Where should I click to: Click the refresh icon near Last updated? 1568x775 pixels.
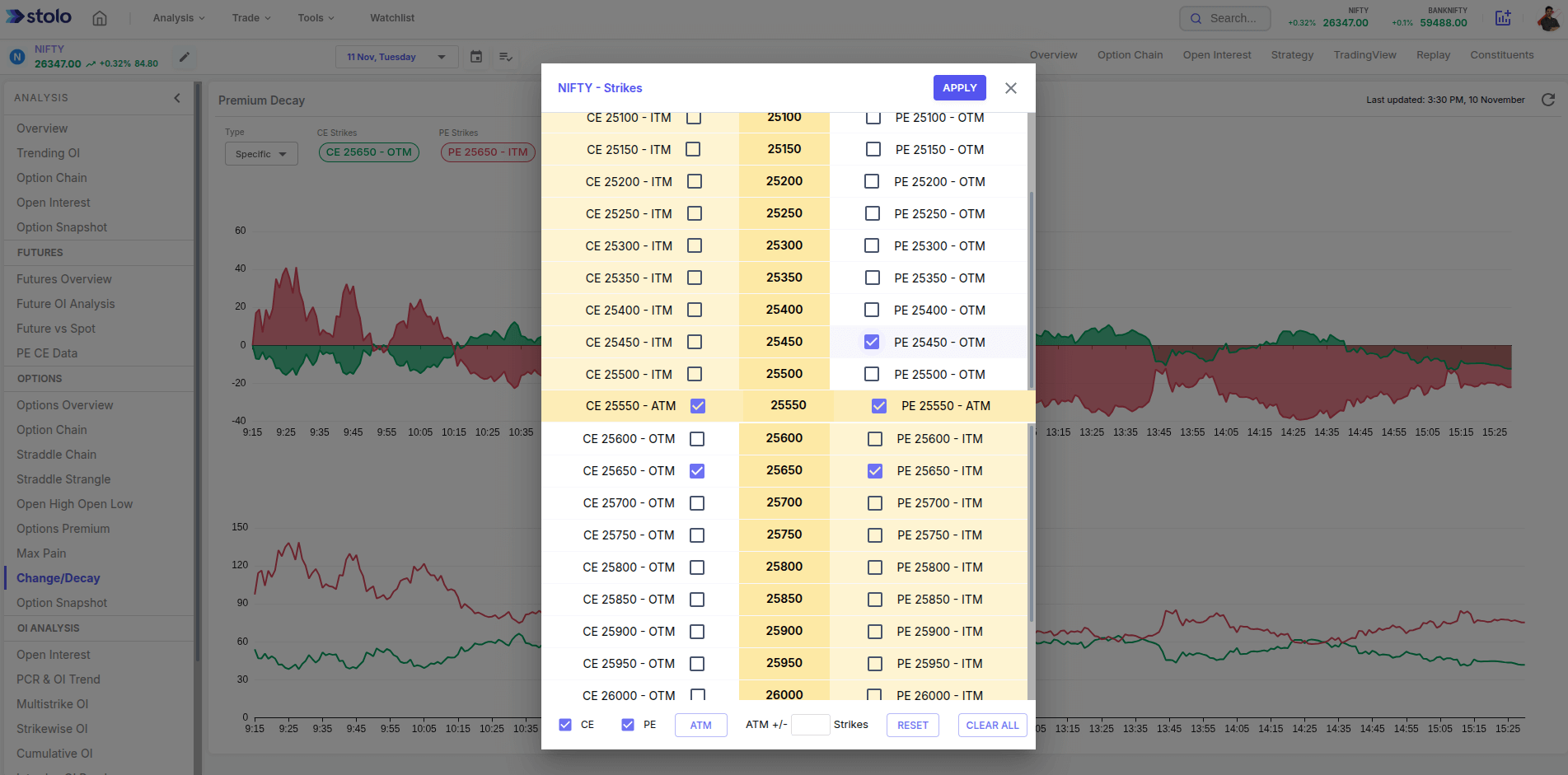point(1547,100)
